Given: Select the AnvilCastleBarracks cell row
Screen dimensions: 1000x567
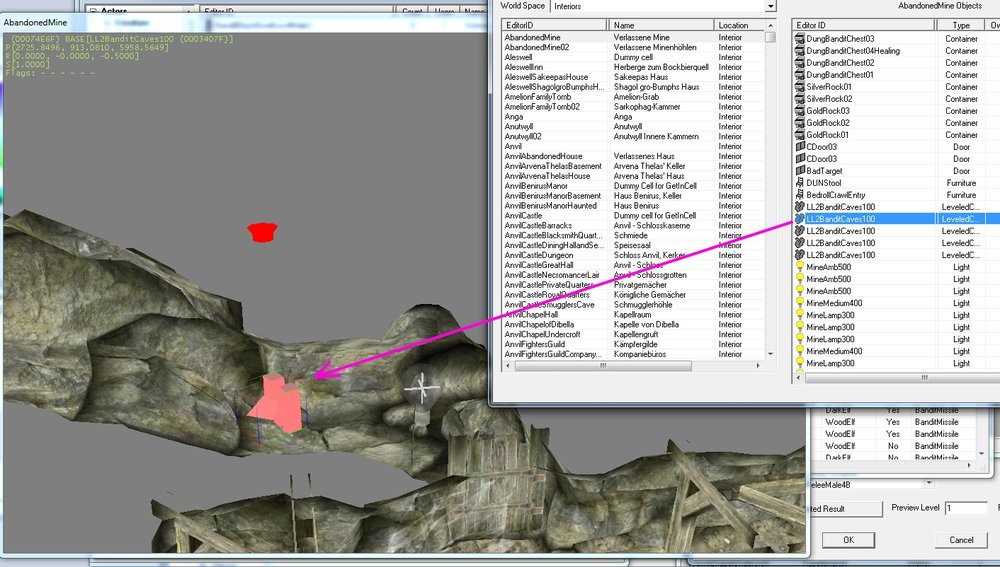Looking at the screenshot, I should [633, 226].
